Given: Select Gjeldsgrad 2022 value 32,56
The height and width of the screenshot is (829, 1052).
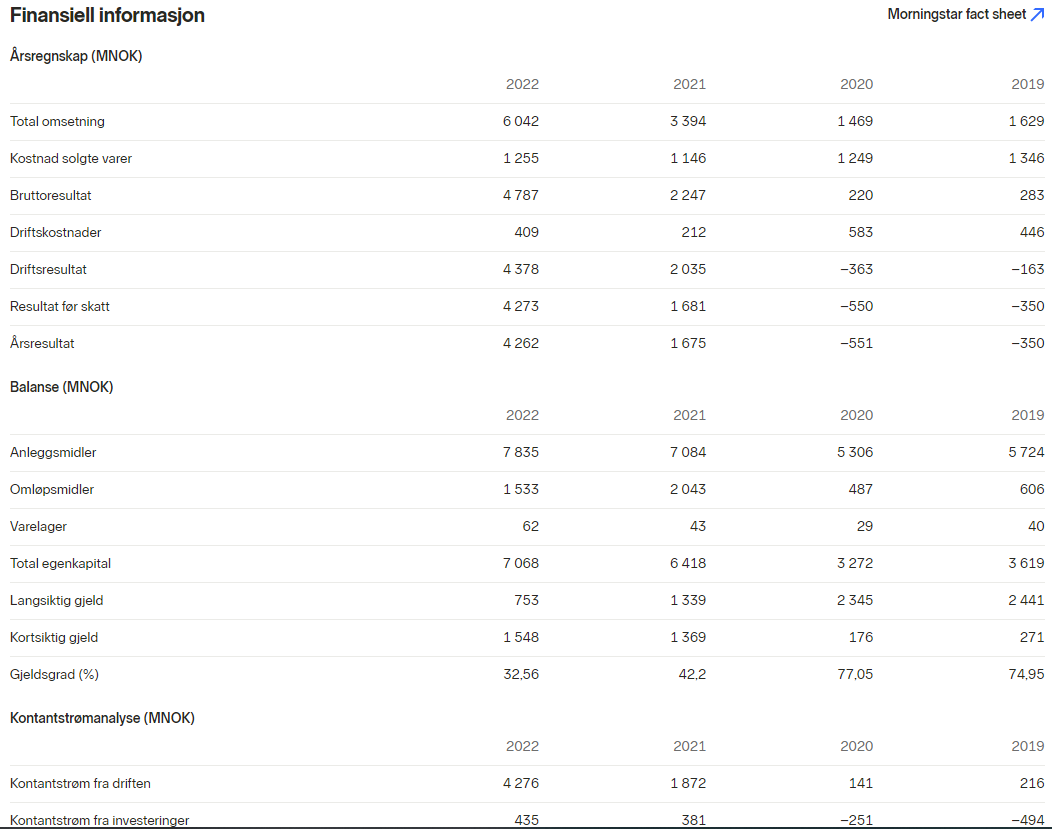Looking at the screenshot, I should tap(521, 673).
